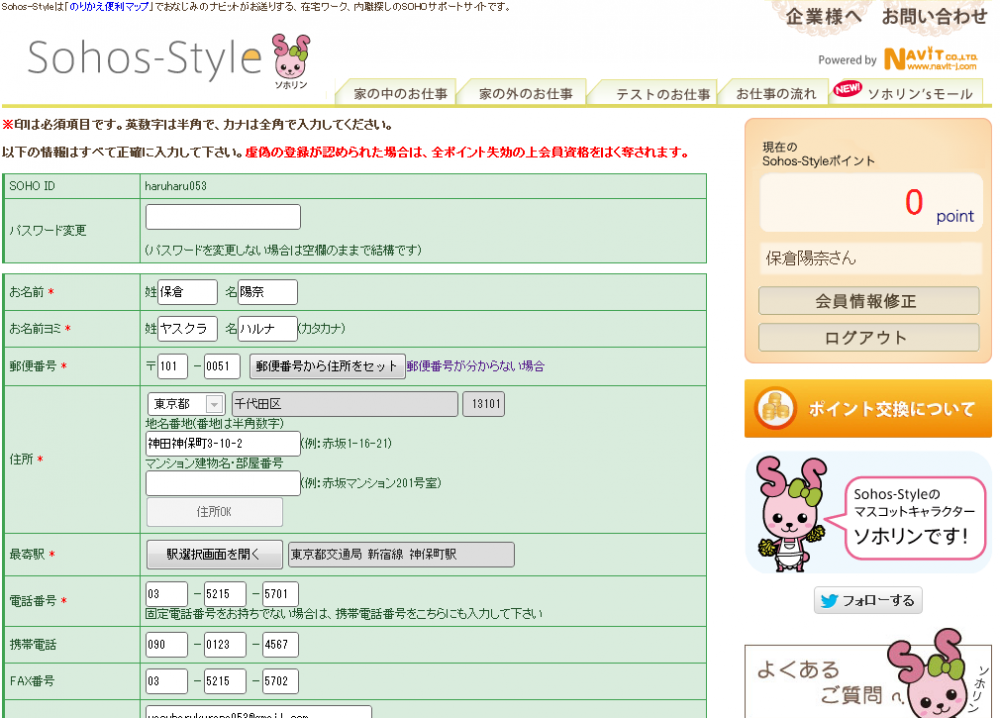1000x718 pixels.
Task: Click the 住所OK button
Action: [x=214, y=512]
